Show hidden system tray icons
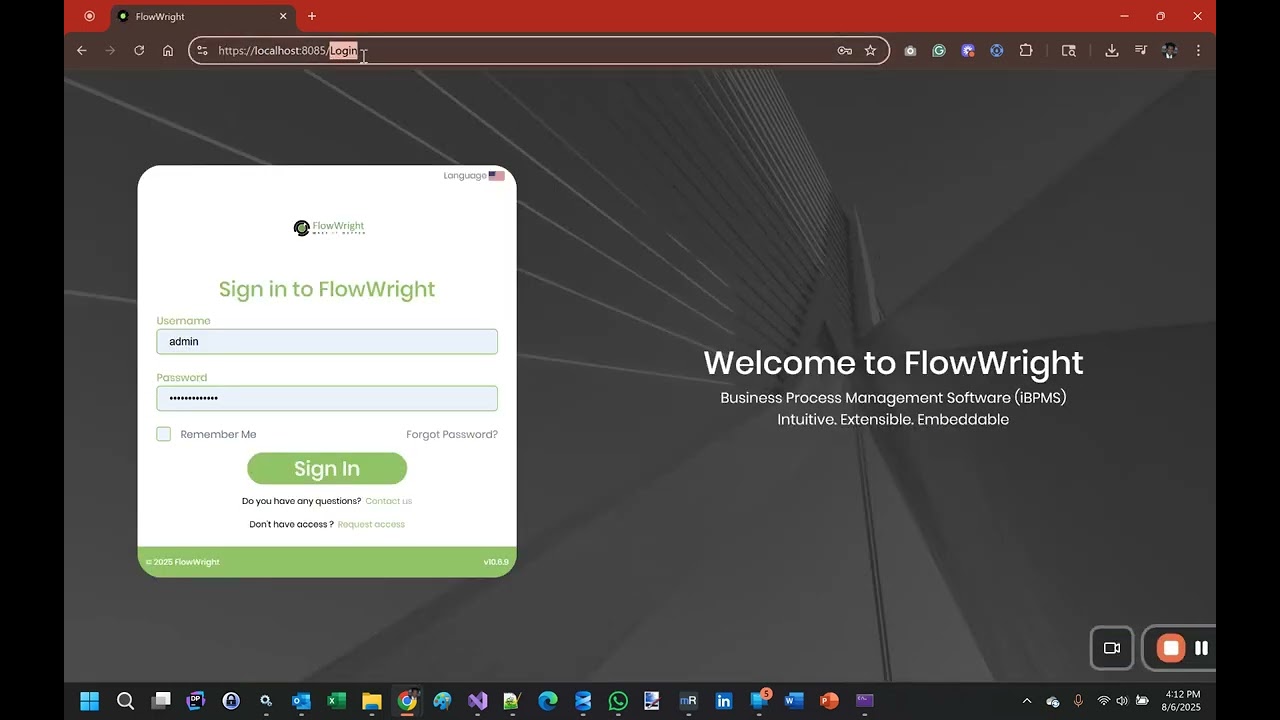 (x=1026, y=701)
